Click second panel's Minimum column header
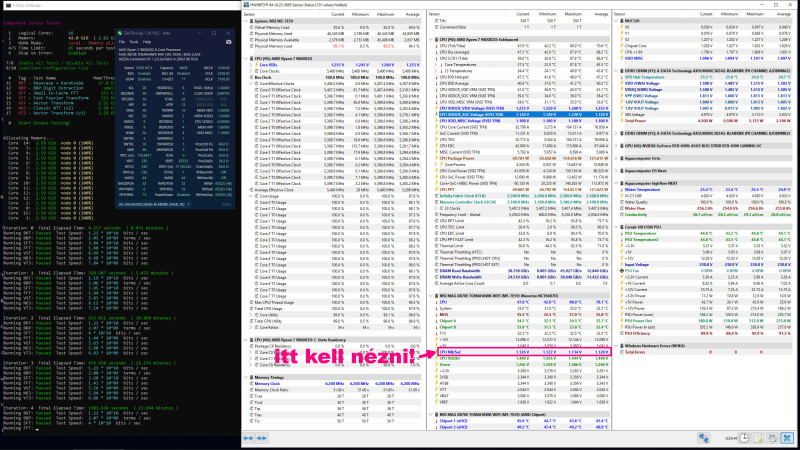 pyautogui.click(x=547, y=14)
